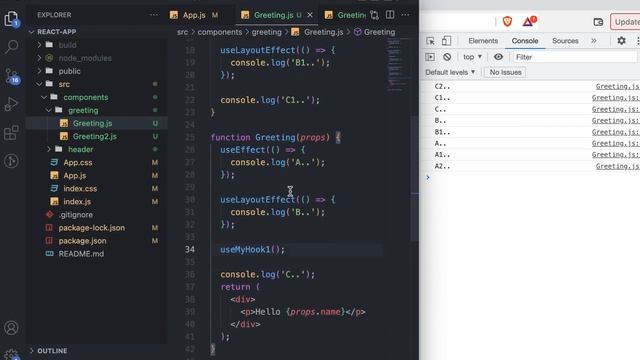Click the browser Update button

625,22
